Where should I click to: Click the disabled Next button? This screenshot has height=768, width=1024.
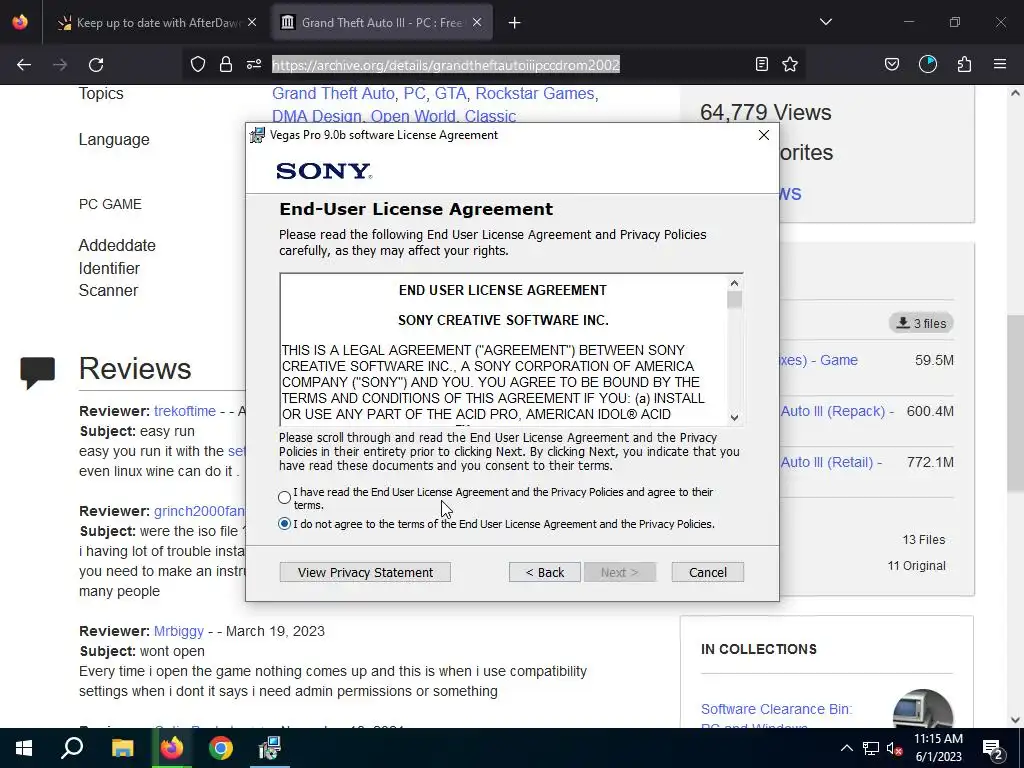pos(620,572)
